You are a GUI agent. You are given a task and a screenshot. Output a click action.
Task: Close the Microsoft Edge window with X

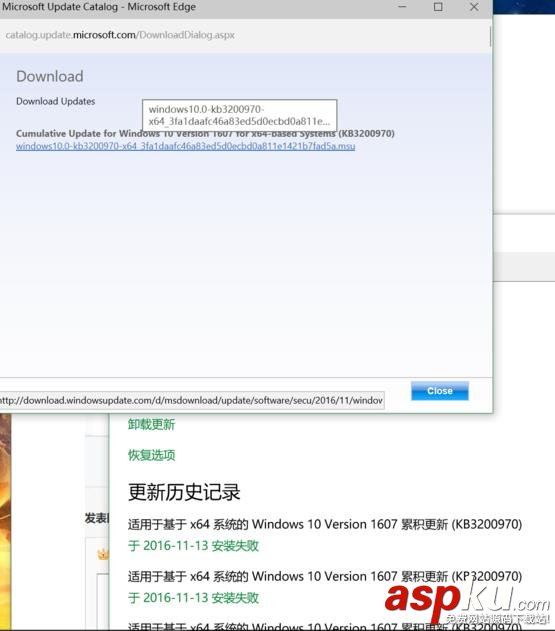[474, 7]
